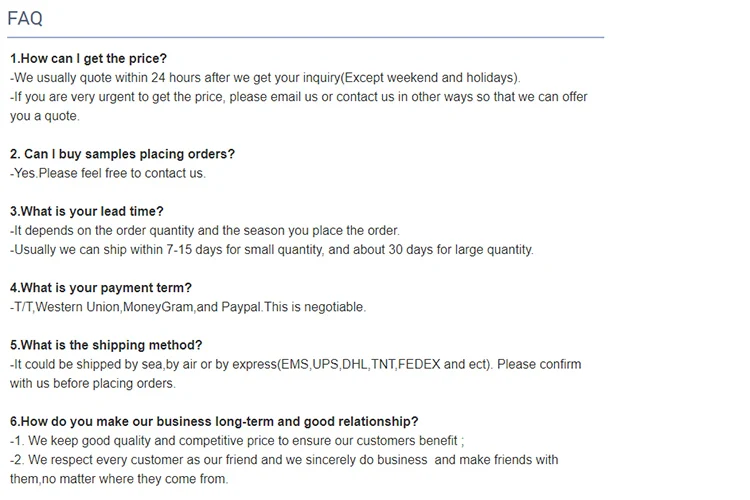The image size is (750, 500).
Task: Click the line about respecting every customer
Action: (x=284, y=460)
